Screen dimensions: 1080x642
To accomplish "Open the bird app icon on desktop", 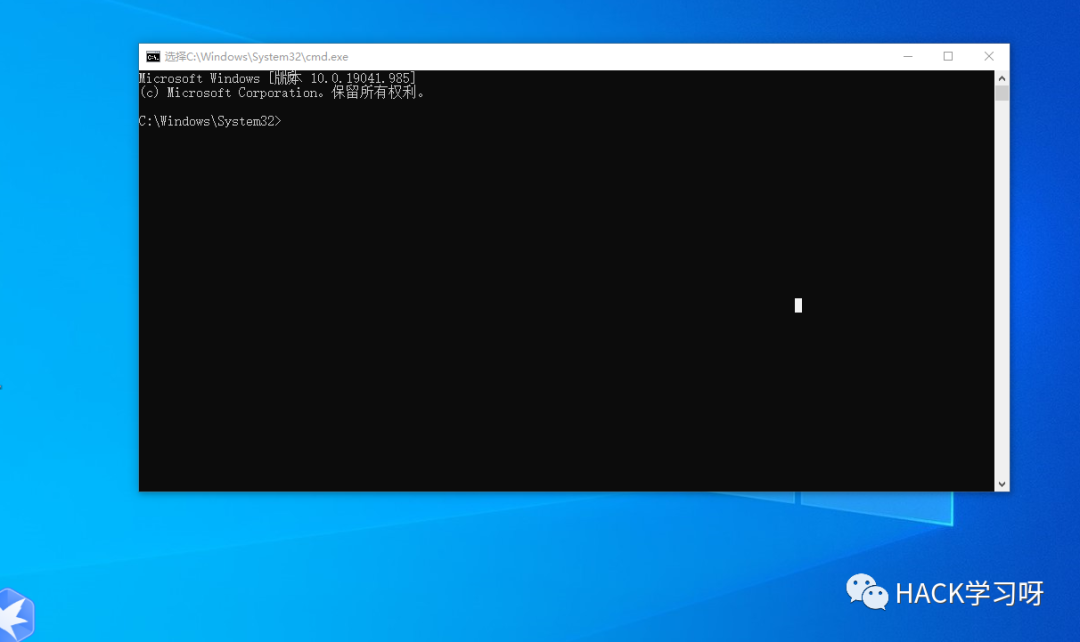I will [x=15, y=615].
